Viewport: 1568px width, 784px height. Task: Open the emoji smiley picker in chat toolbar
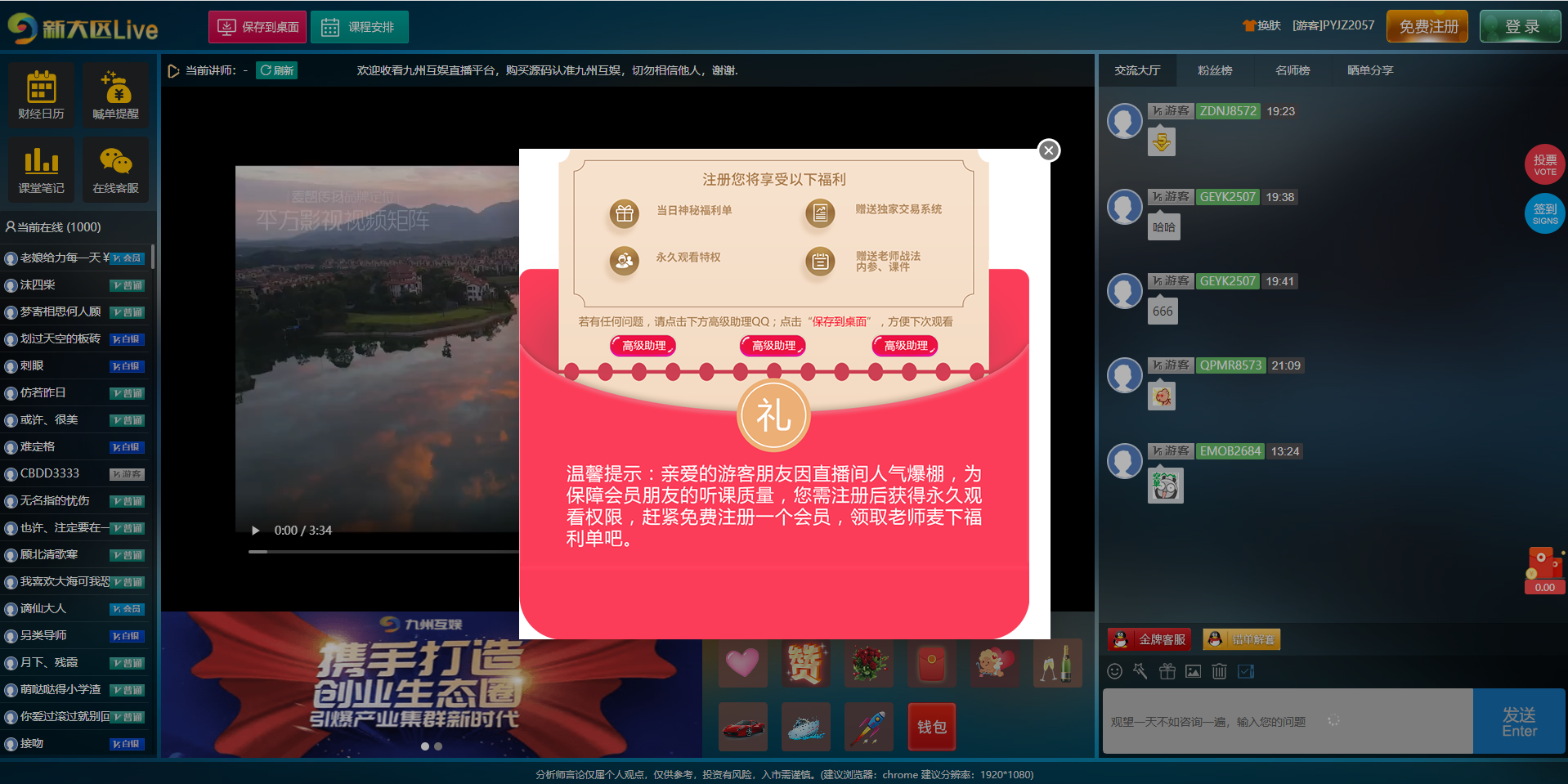pos(1114,671)
